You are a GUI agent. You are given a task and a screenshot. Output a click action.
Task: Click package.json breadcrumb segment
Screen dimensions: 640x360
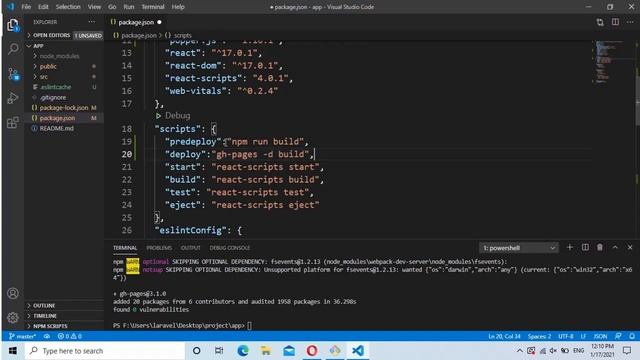pos(139,36)
